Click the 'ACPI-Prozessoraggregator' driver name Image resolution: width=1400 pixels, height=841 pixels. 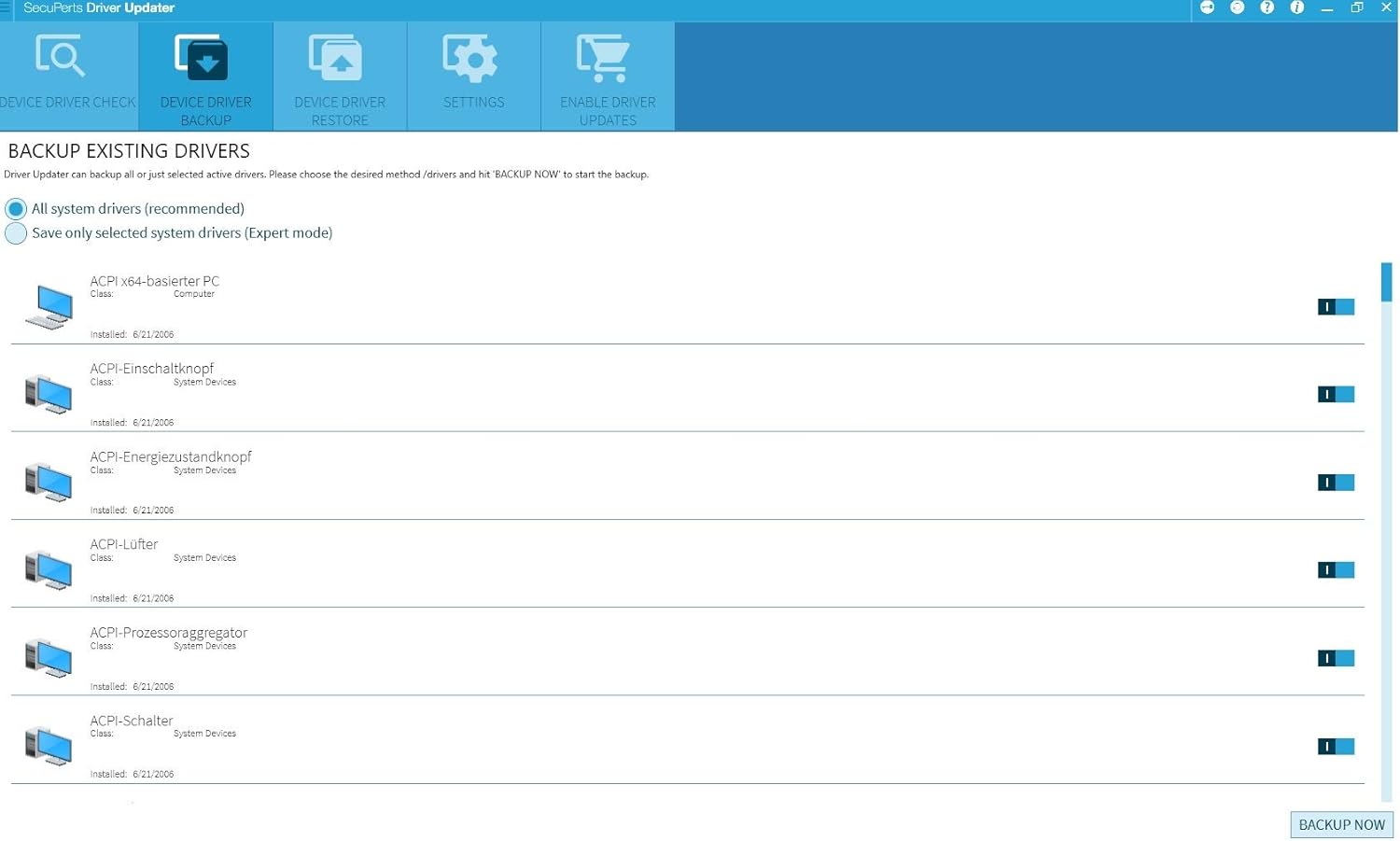click(x=169, y=633)
